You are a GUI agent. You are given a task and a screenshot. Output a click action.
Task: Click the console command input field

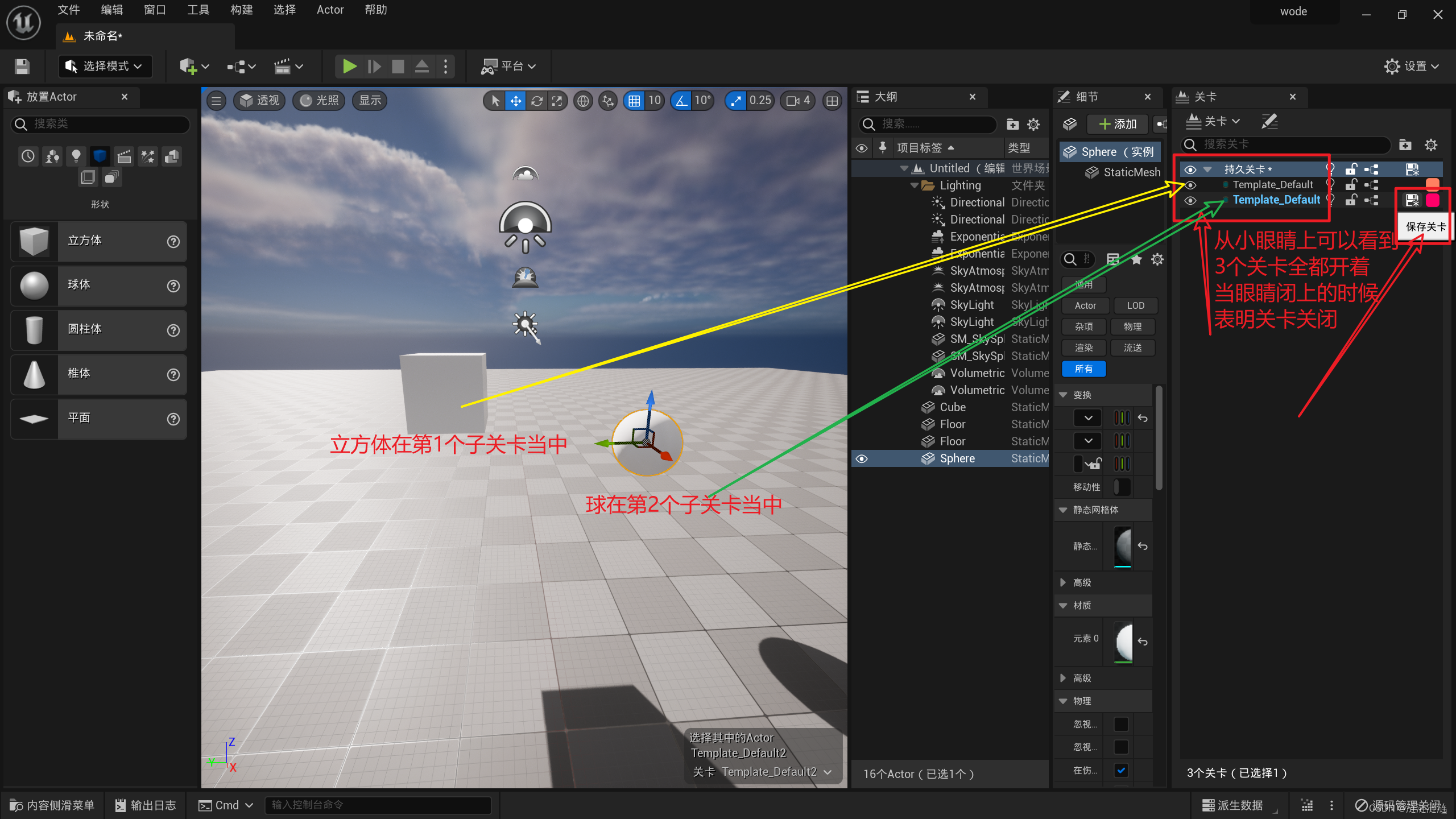(378, 805)
